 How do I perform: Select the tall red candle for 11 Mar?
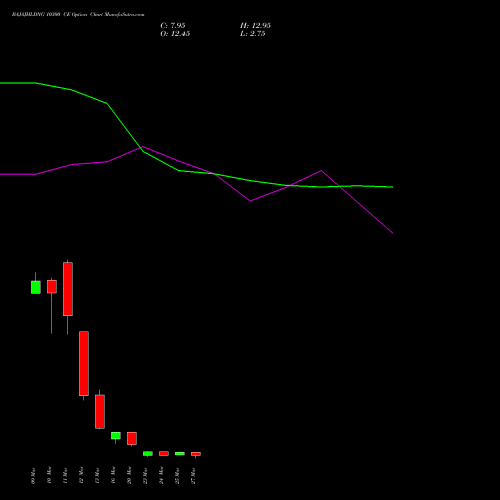pyautogui.click(x=68, y=289)
